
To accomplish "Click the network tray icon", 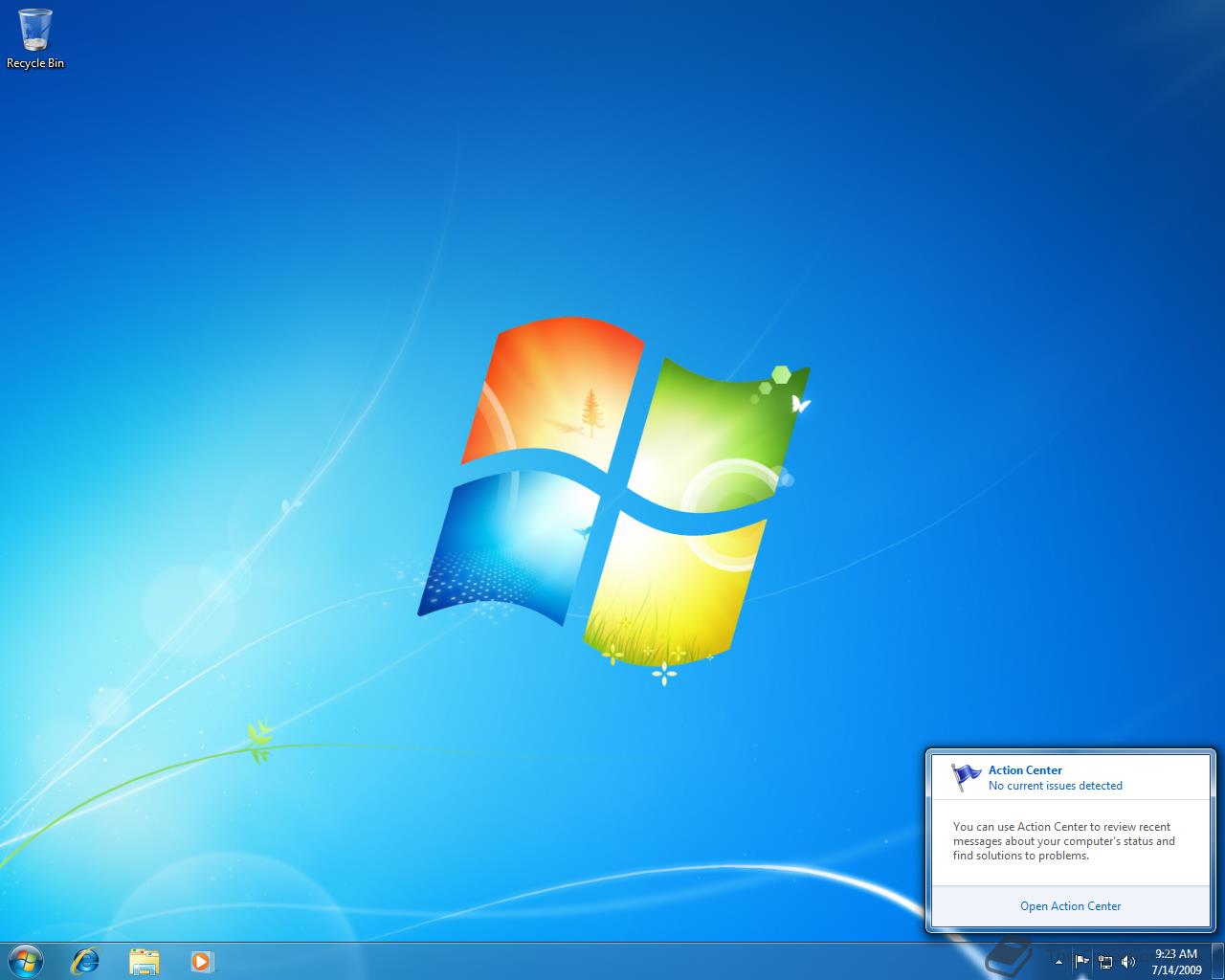I will [x=1105, y=961].
